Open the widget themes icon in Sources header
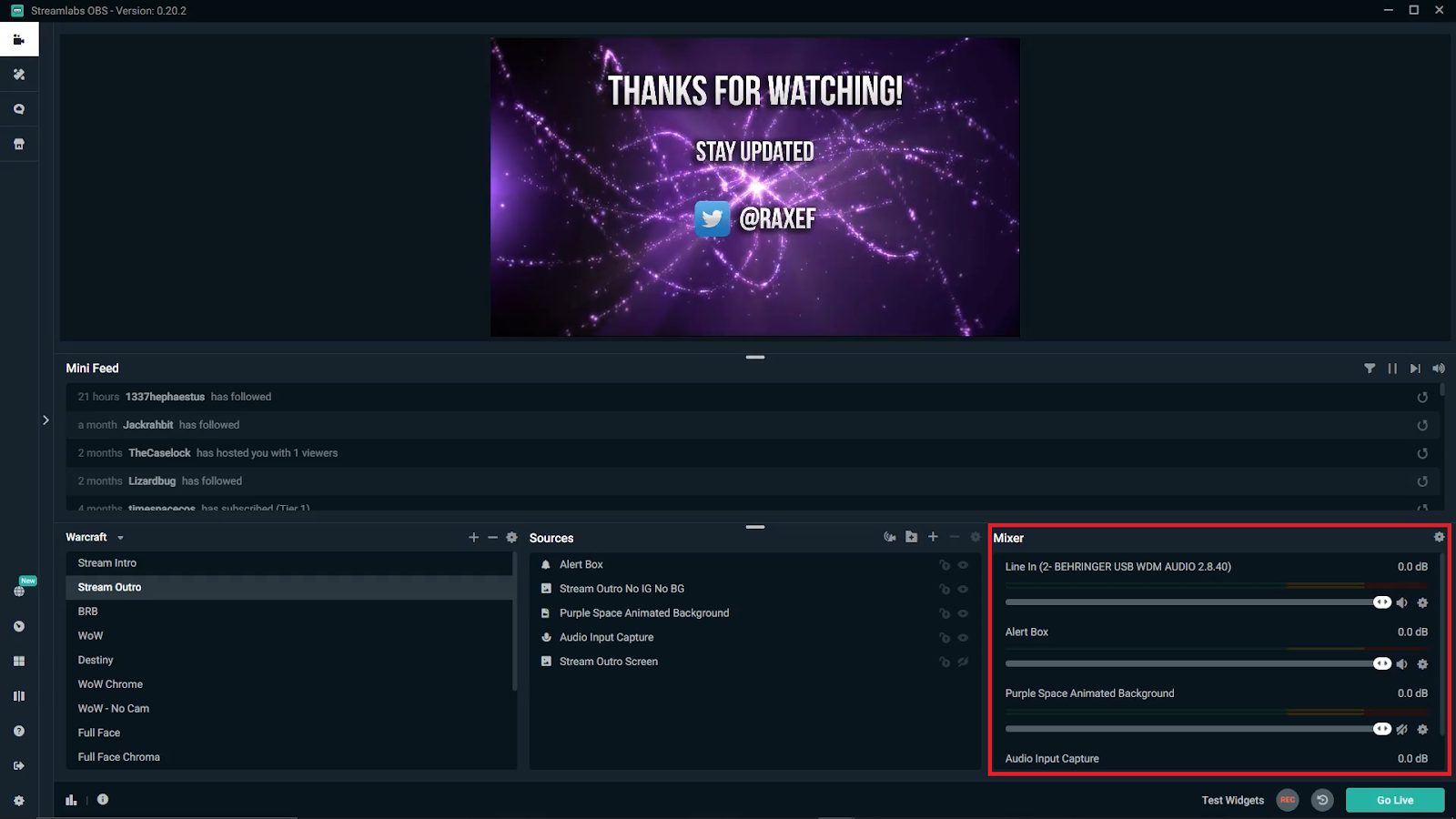The height and width of the screenshot is (819, 1456). (890, 537)
